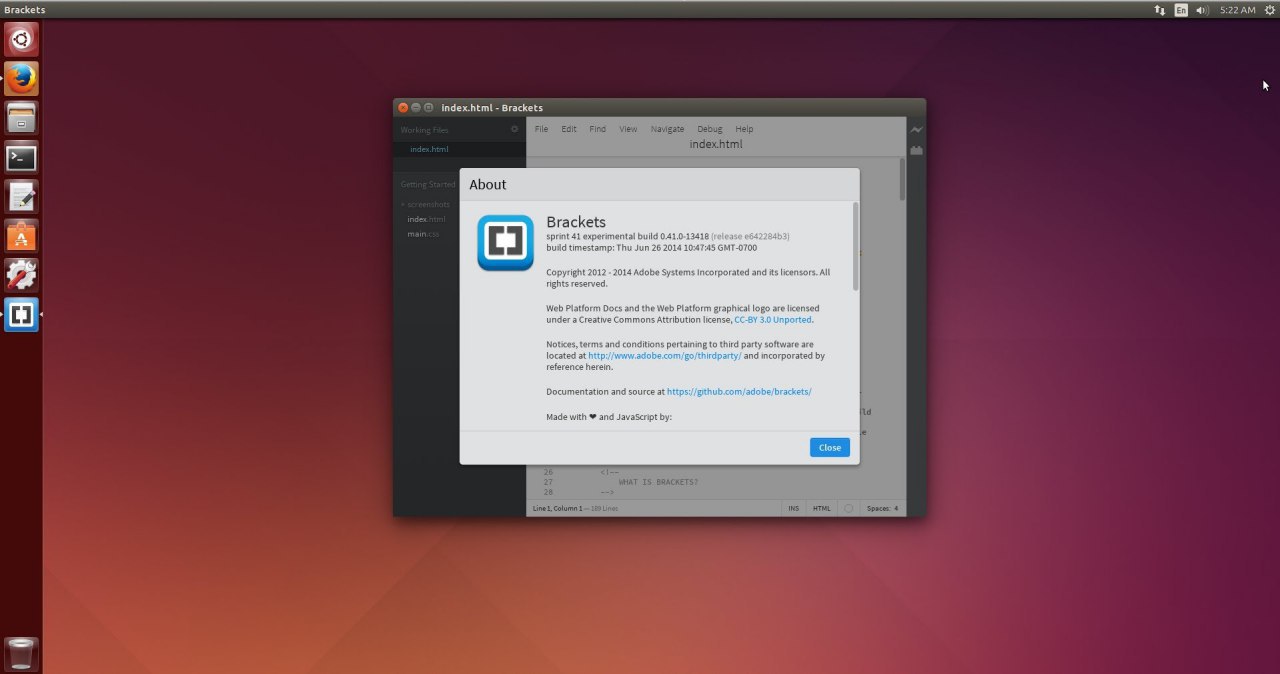The image size is (1280, 674).
Task: Open the Debug menu in Brackets
Action: pyautogui.click(x=709, y=129)
